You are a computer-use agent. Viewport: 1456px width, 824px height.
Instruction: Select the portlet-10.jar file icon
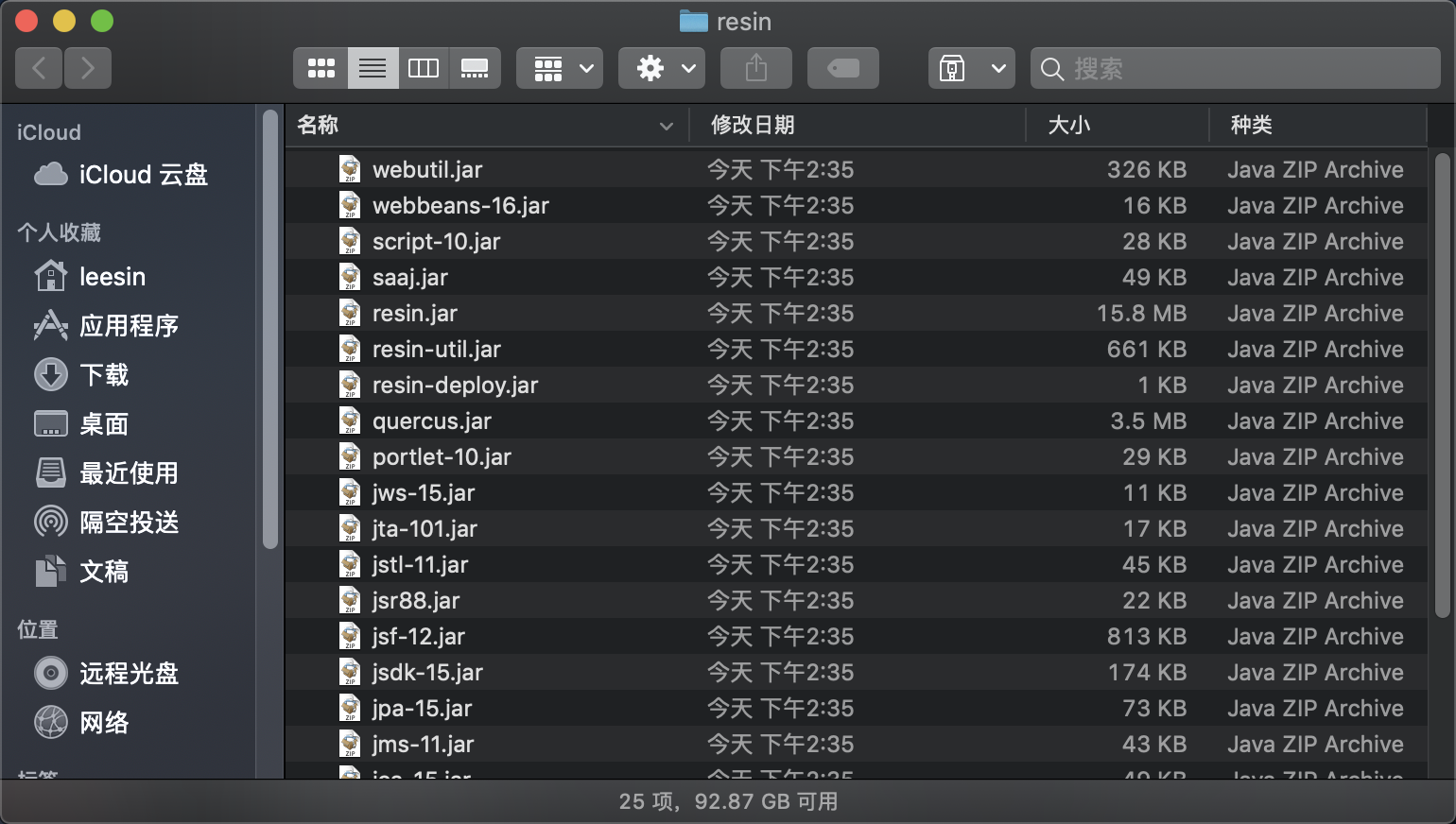click(350, 456)
